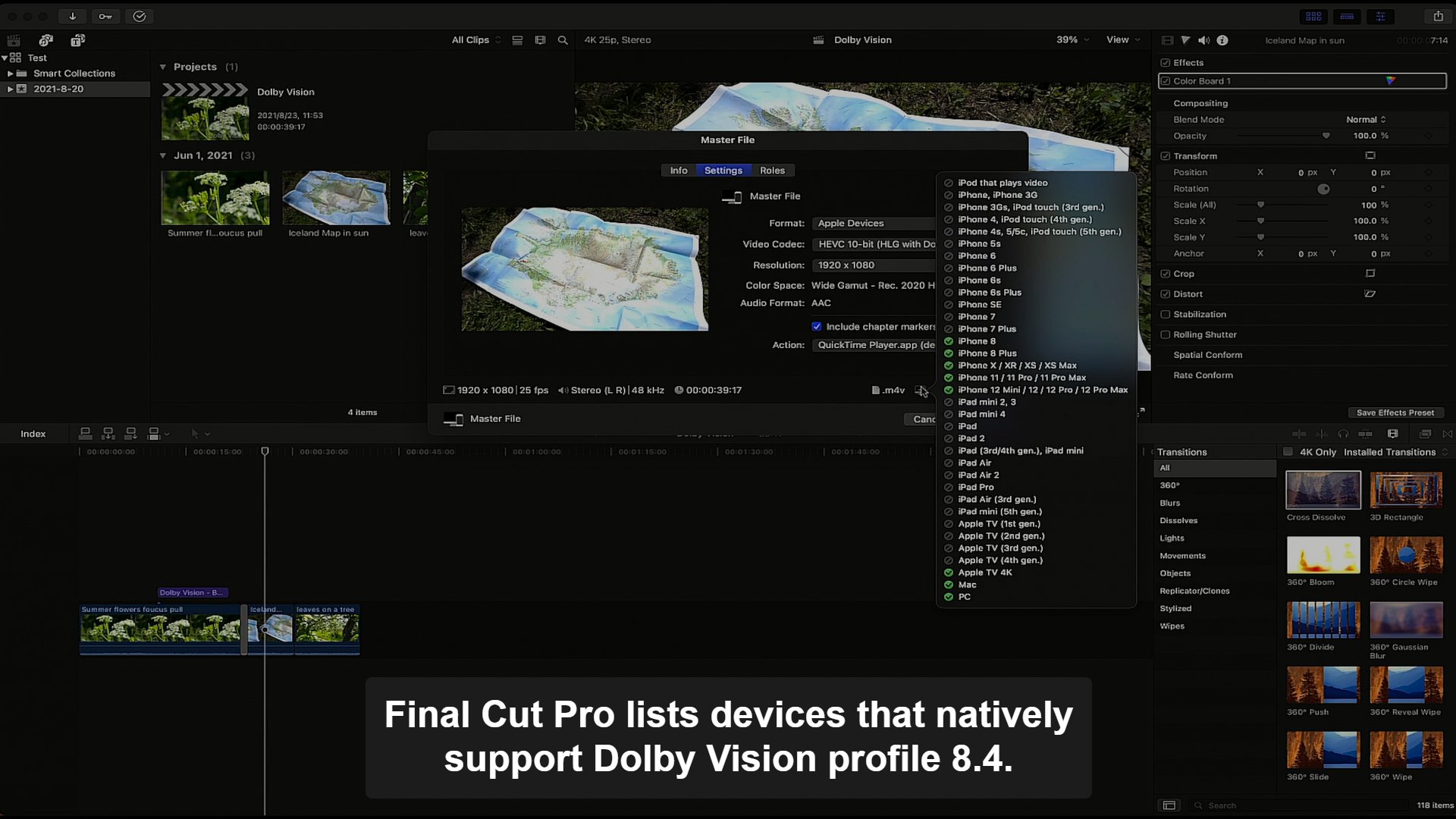Click the browser search magnifier icon

tap(563, 40)
